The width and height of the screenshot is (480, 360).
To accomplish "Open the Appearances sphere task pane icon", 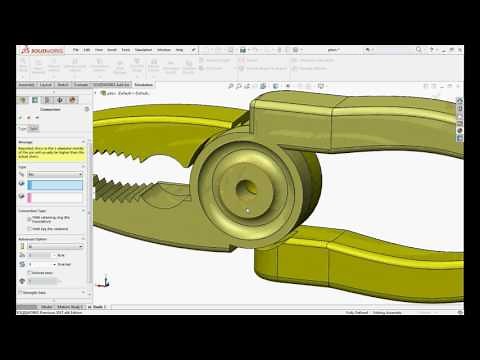I will click(460, 131).
